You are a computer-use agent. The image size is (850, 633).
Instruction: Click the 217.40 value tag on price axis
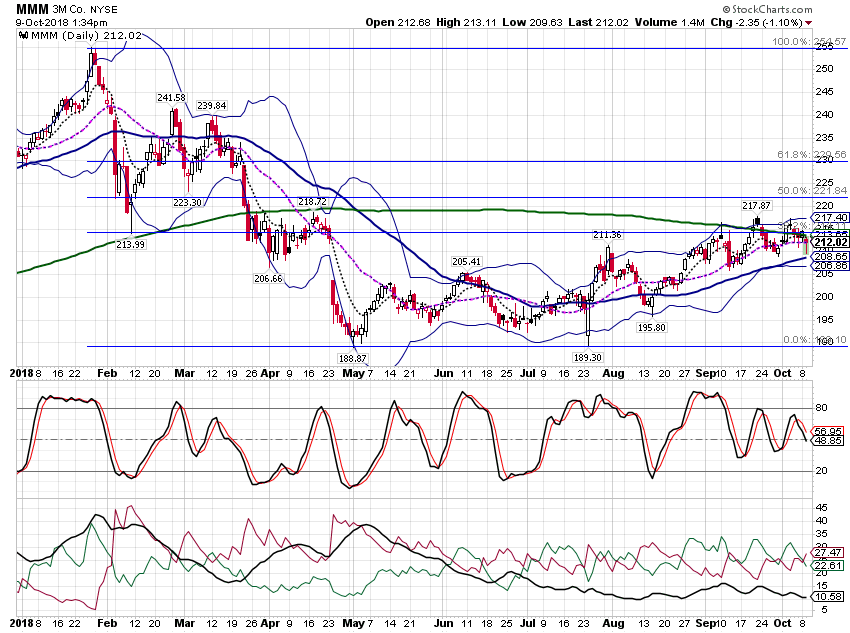click(x=830, y=218)
